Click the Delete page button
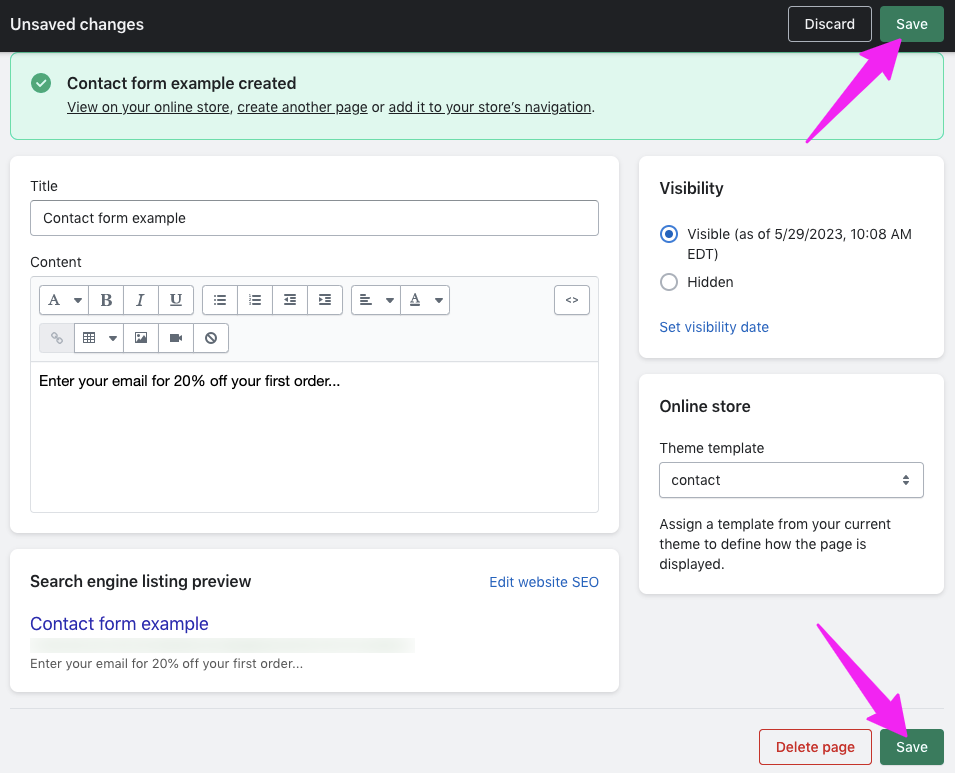Screen dimensions: 955x773 click(x=815, y=747)
